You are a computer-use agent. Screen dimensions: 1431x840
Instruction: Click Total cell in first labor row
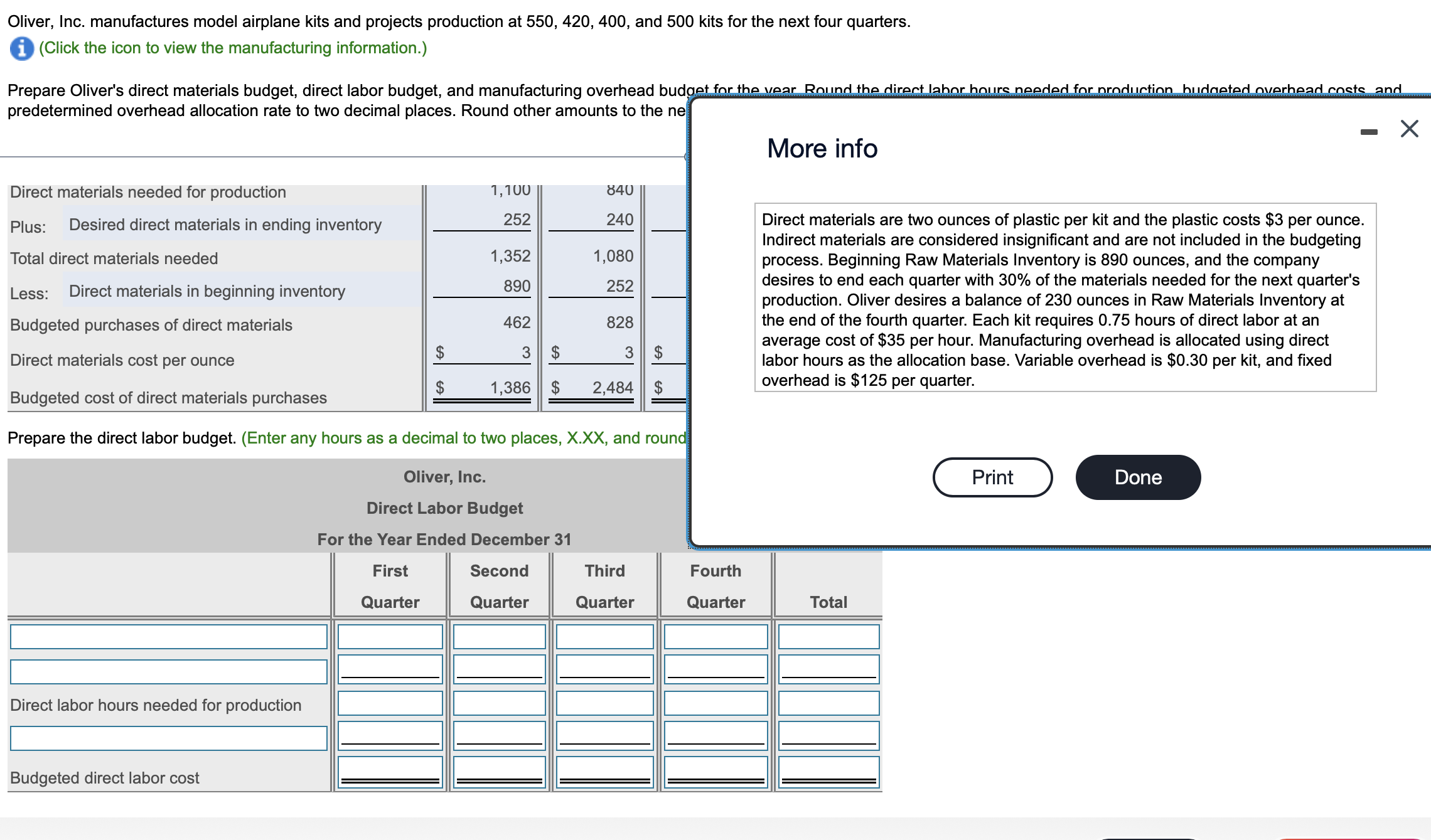[828, 637]
